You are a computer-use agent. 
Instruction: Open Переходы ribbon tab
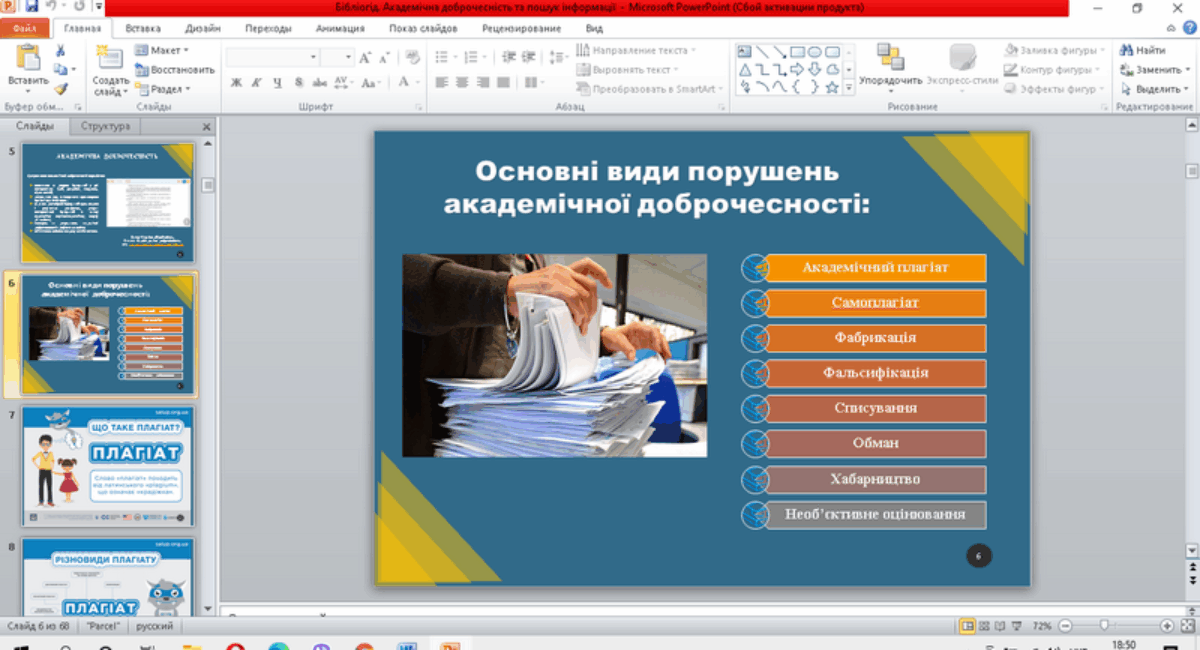tap(268, 29)
